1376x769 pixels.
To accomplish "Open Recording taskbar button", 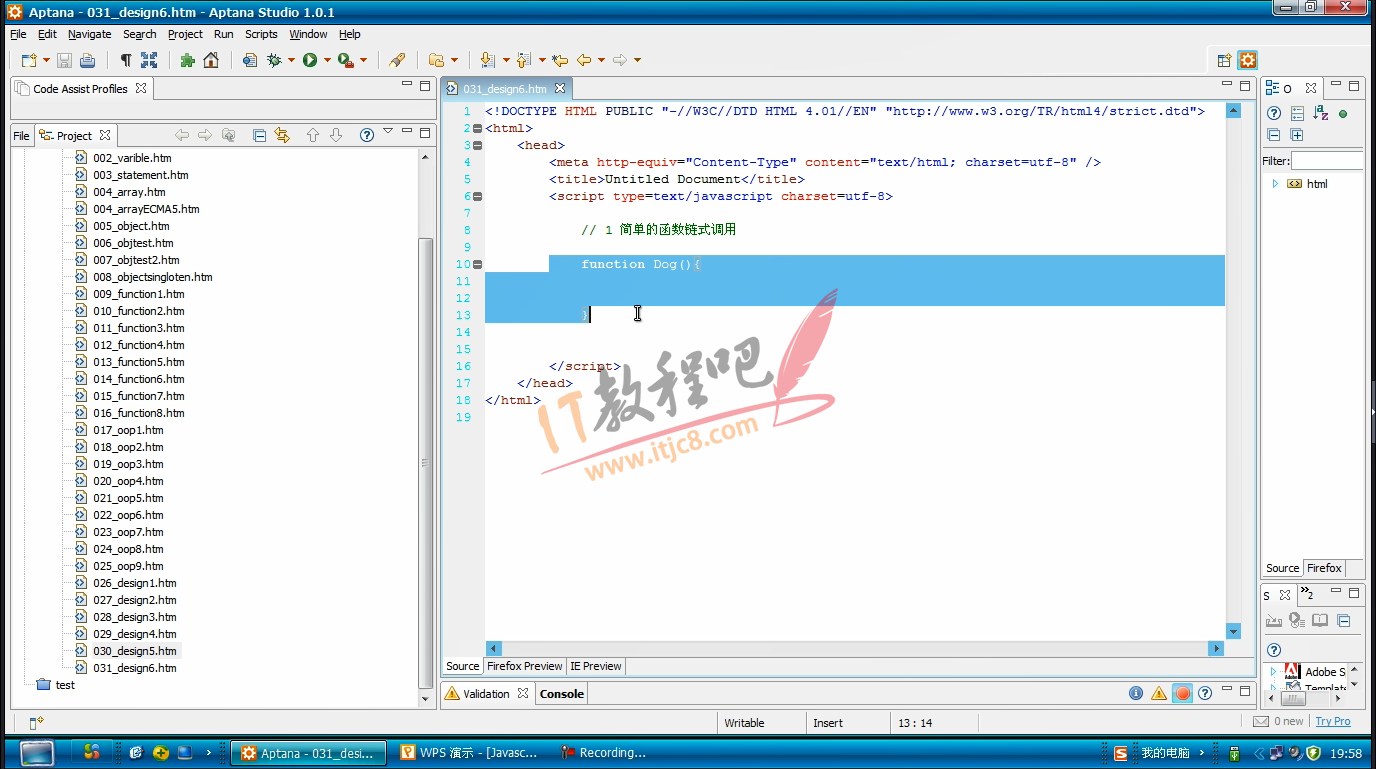I will tap(603, 753).
